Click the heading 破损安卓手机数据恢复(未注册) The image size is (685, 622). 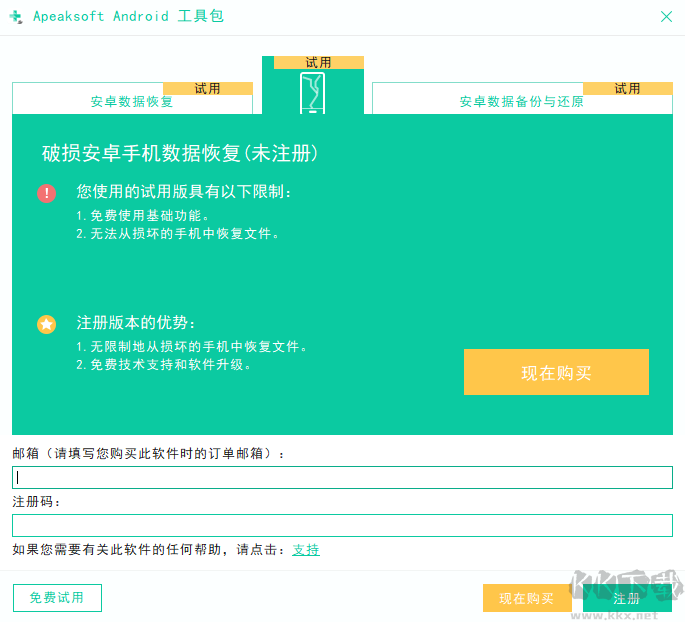(x=180, y=153)
